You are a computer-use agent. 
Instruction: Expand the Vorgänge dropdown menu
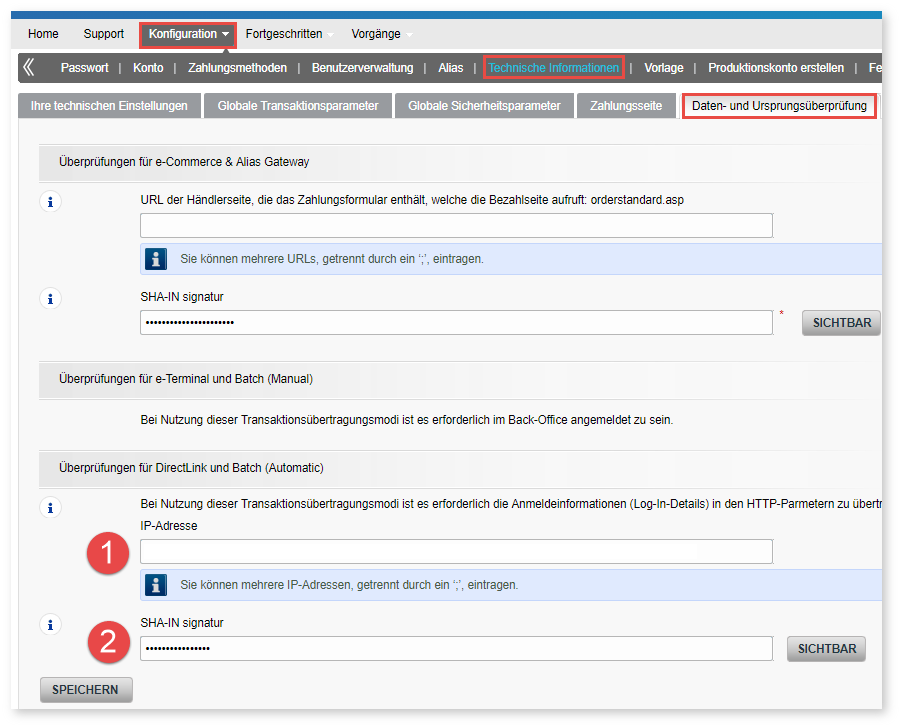click(x=381, y=34)
